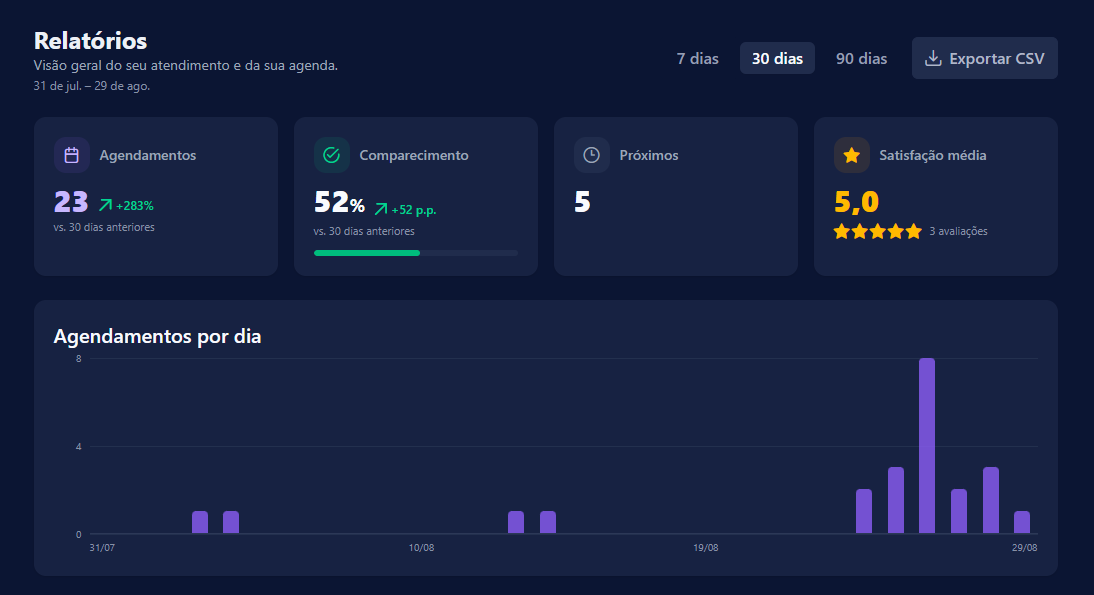The image size is (1094, 595).
Task: Click the last chart bar at 29/08
Action: (x=1021, y=522)
